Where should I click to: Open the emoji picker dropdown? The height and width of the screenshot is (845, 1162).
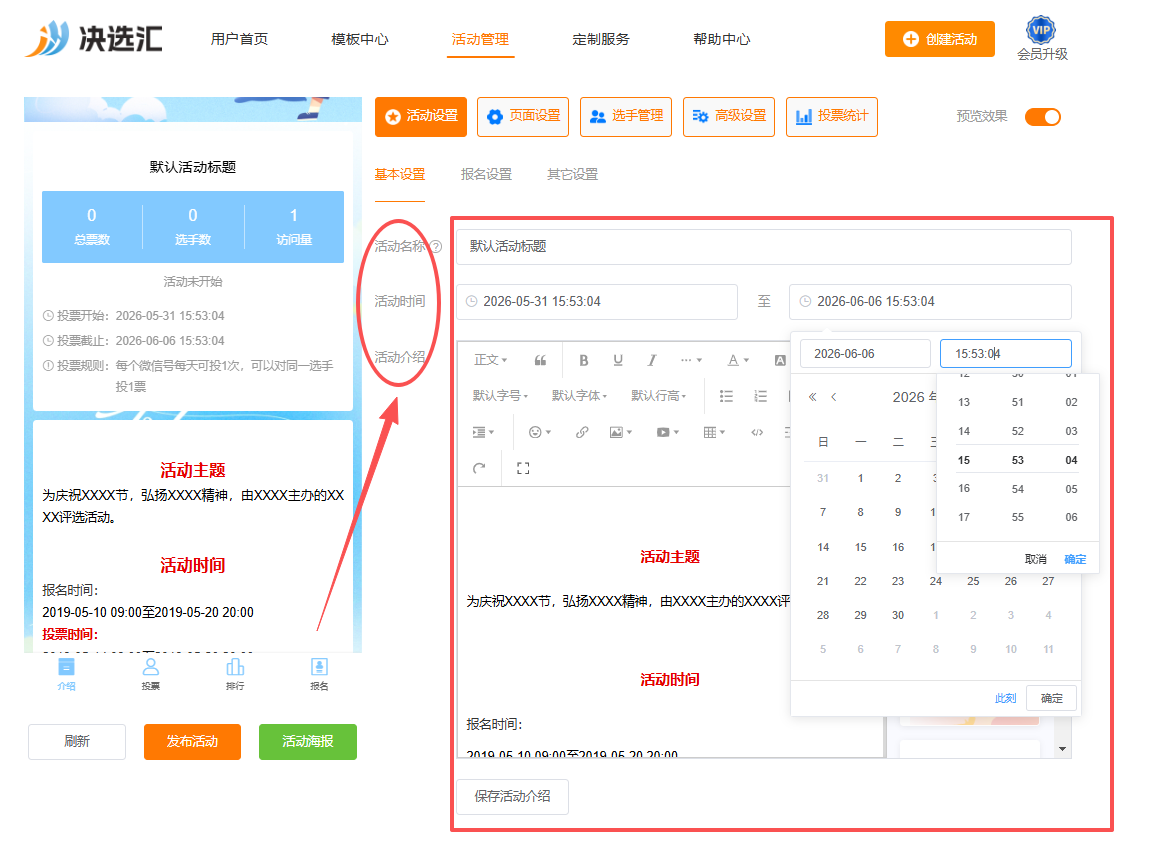pos(540,432)
